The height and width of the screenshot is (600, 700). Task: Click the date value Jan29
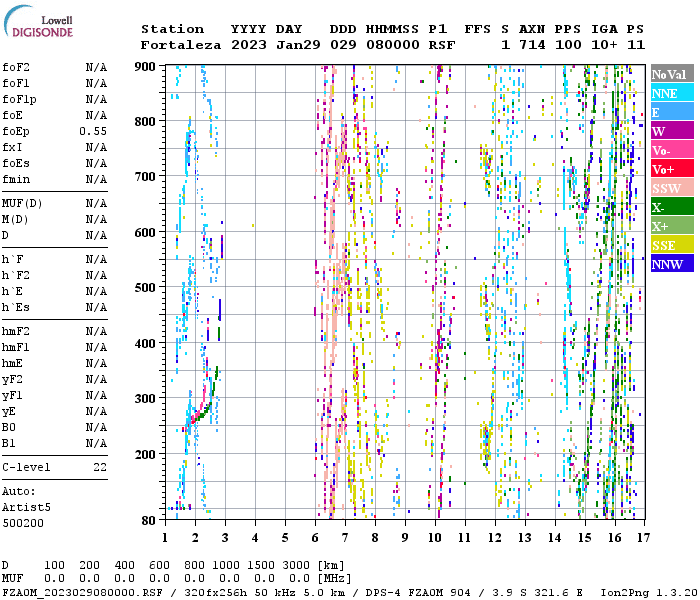298,45
